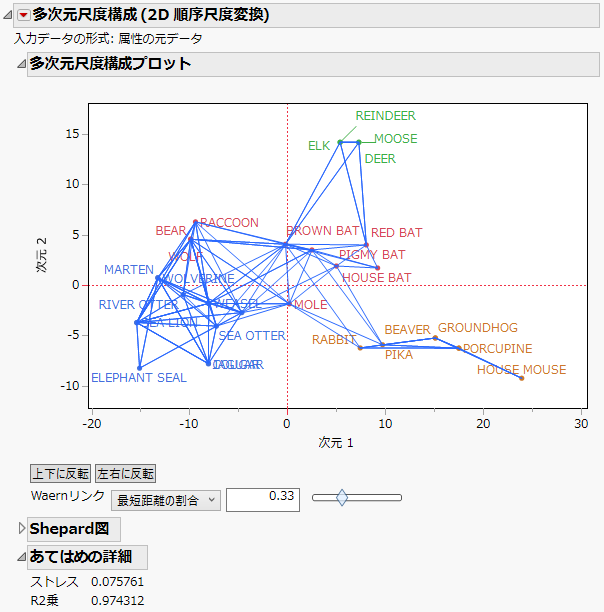
Task: Select the ELK data point
Action: pos(340,142)
